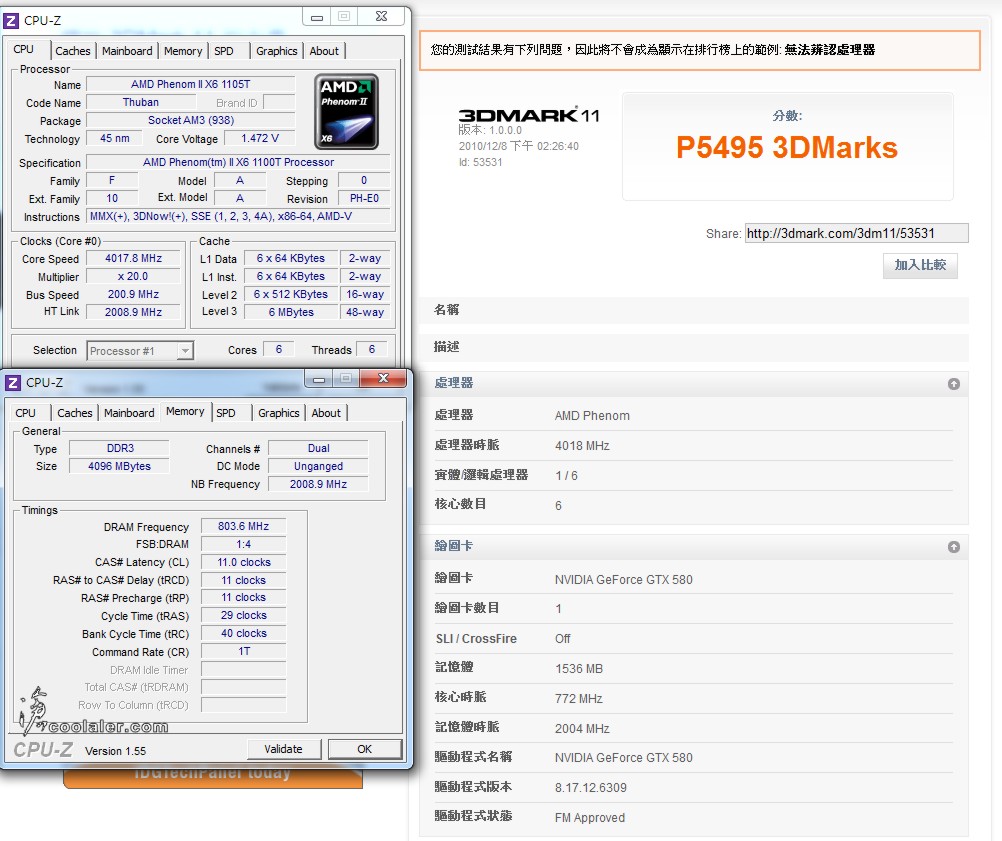The height and width of the screenshot is (841, 1002).
Task: Click the AMD Phenom II processor logo
Action: (x=346, y=111)
